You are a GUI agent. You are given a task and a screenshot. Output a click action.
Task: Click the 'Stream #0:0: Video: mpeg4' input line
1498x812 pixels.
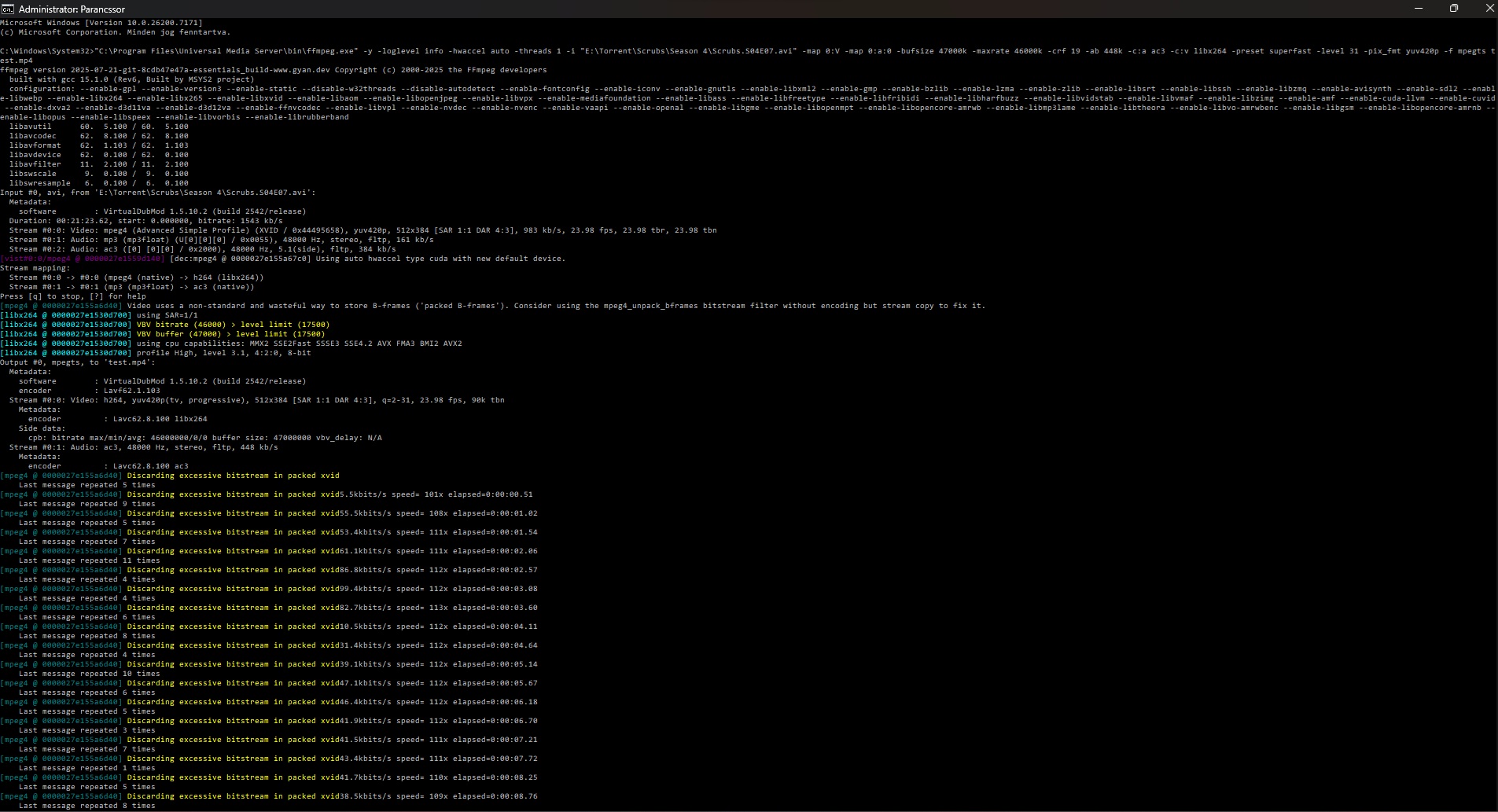[363, 230]
